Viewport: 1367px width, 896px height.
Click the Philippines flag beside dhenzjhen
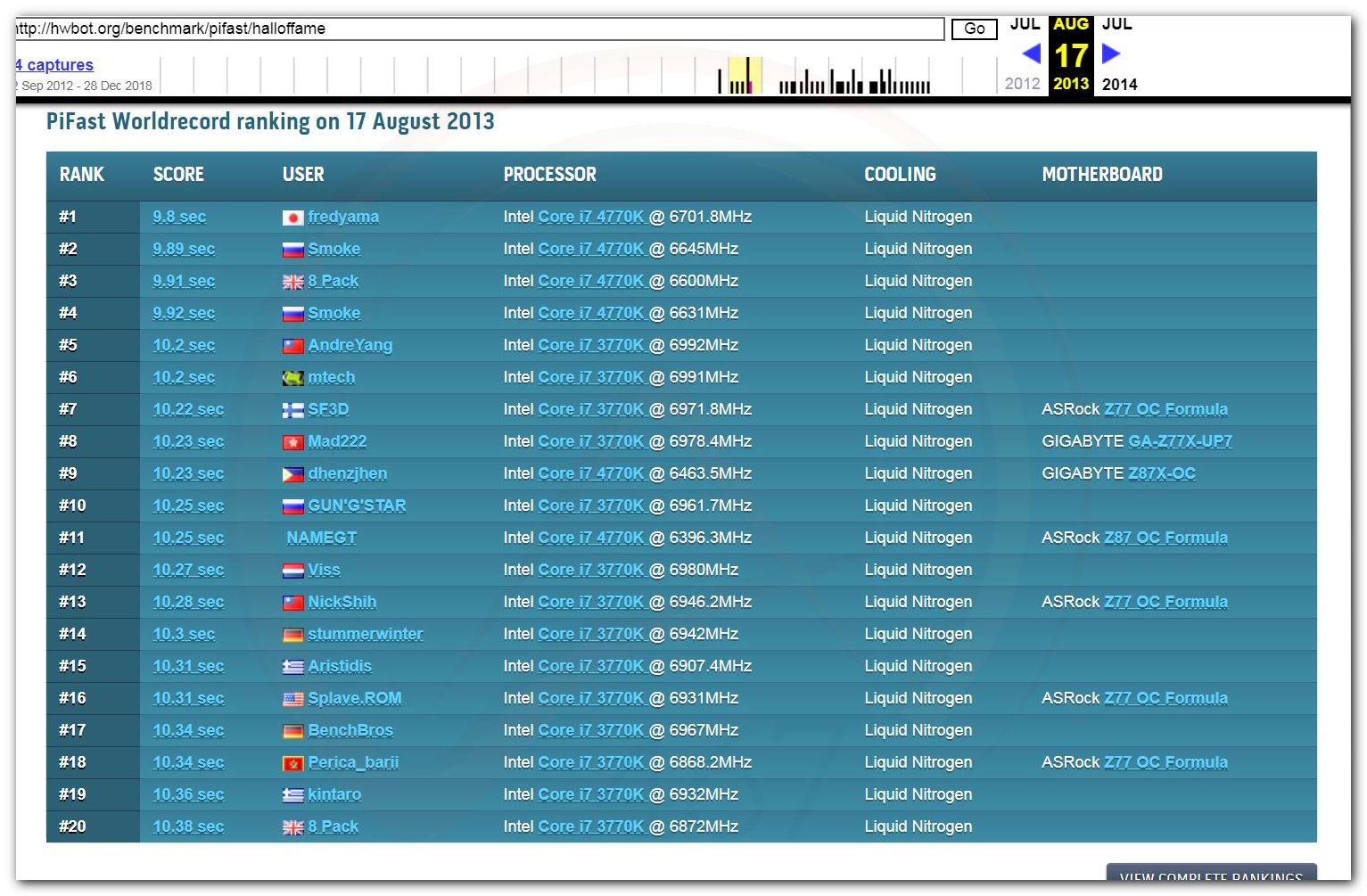coord(292,474)
